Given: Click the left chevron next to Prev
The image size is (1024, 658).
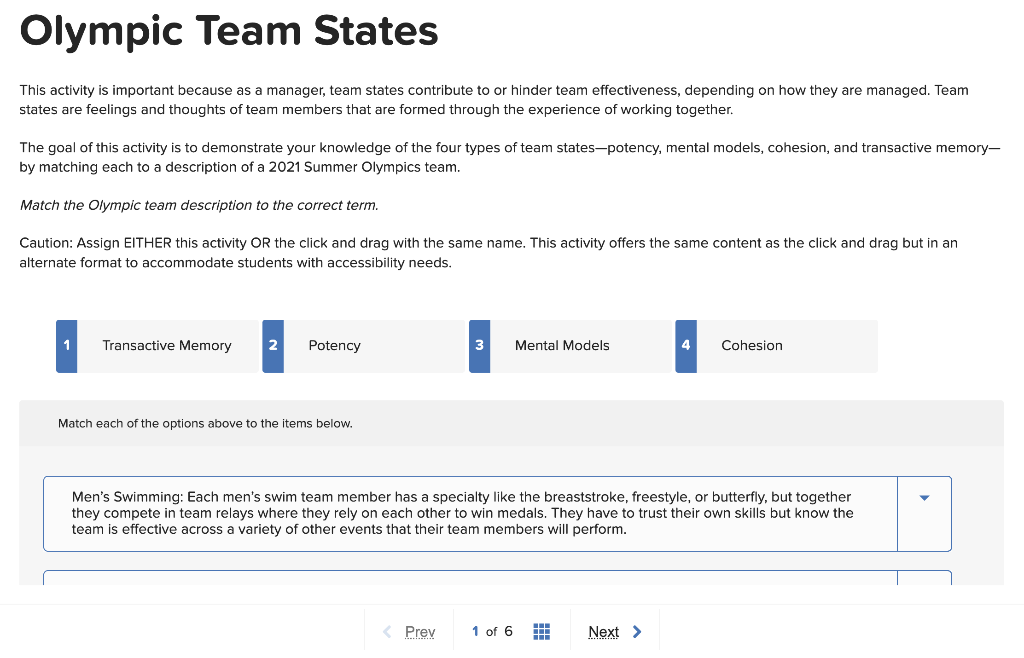Looking at the screenshot, I should 387,631.
